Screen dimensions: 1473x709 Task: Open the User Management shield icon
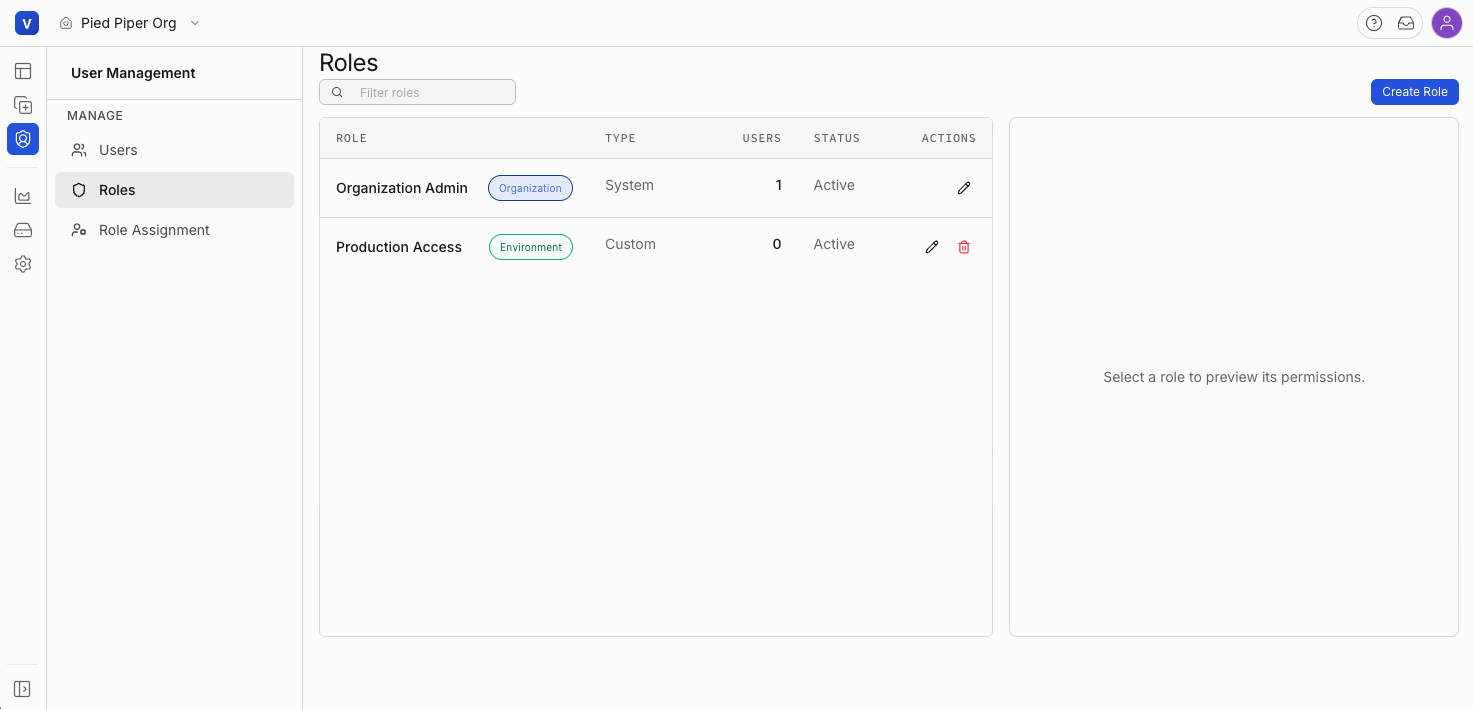tap(22, 139)
